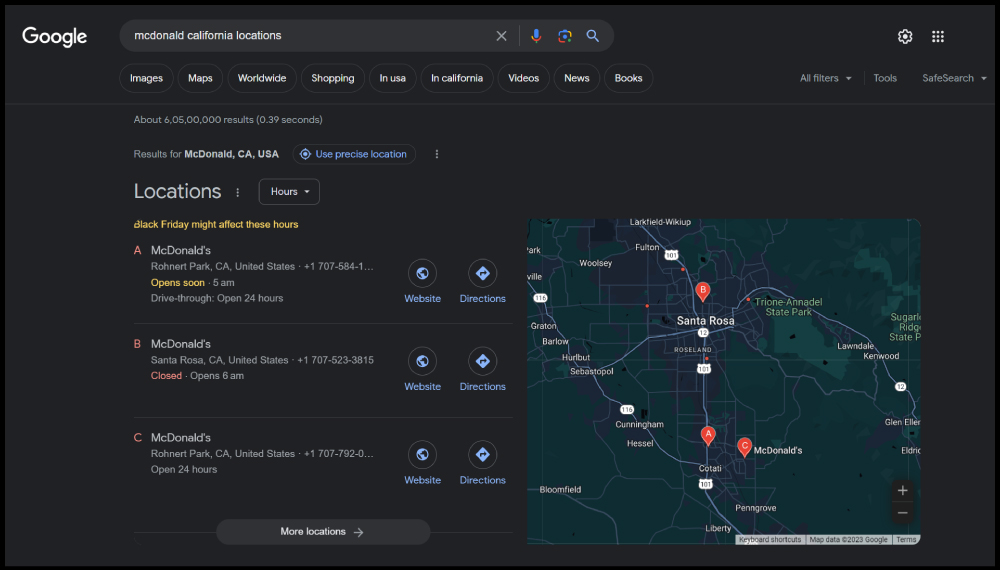Screen dimensions: 1000x570
Task: Click the Santa Rosa map label
Action: pyautogui.click(x=705, y=321)
